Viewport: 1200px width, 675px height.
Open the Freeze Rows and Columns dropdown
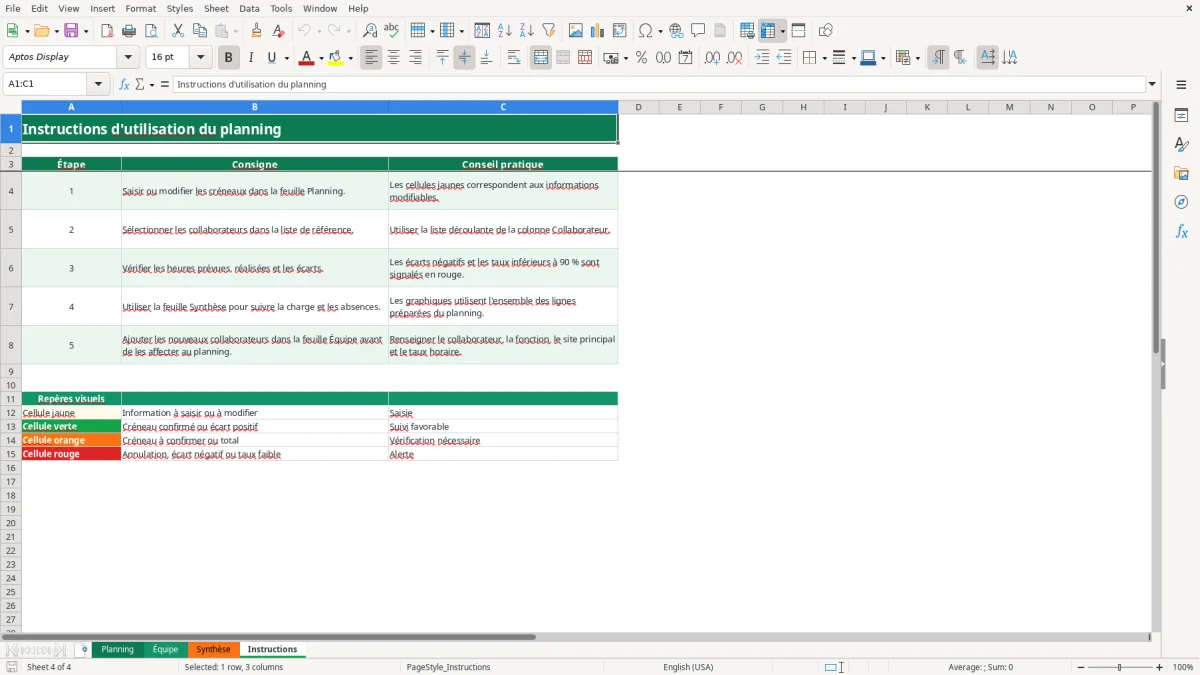pos(783,31)
